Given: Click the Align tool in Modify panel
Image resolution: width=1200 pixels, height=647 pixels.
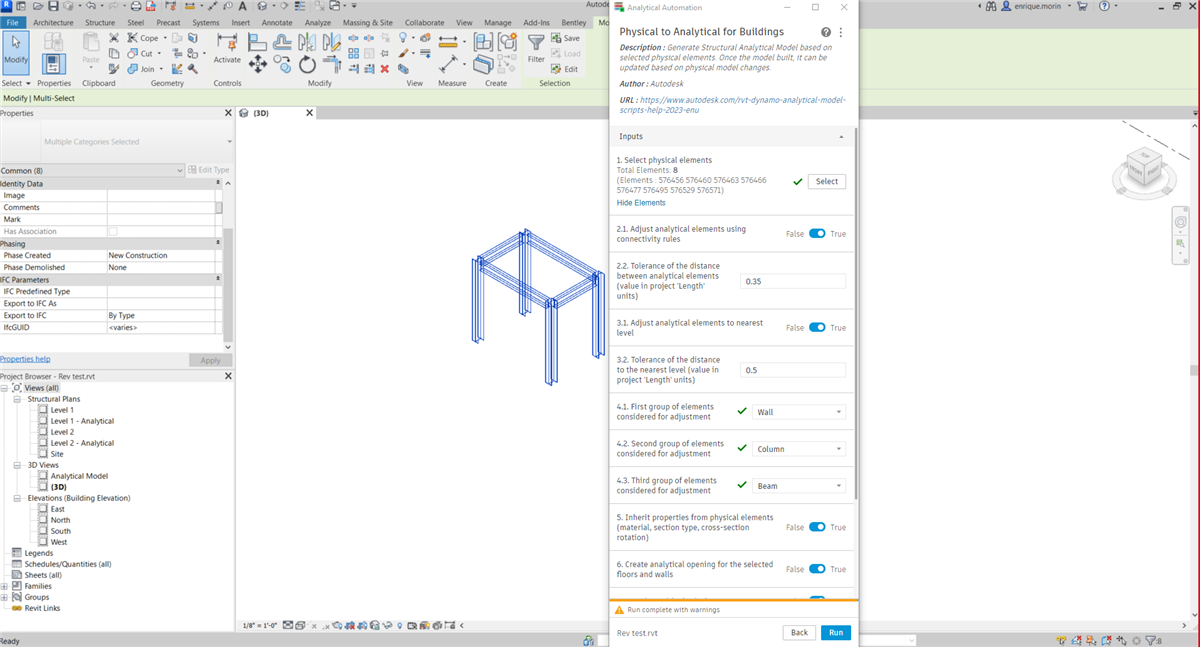Looking at the screenshot, I should [x=257, y=41].
